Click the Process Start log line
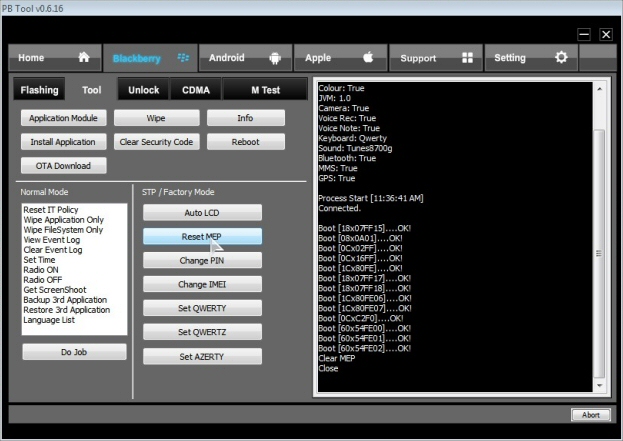The height and width of the screenshot is (441, 623). (x=371, y=198)
